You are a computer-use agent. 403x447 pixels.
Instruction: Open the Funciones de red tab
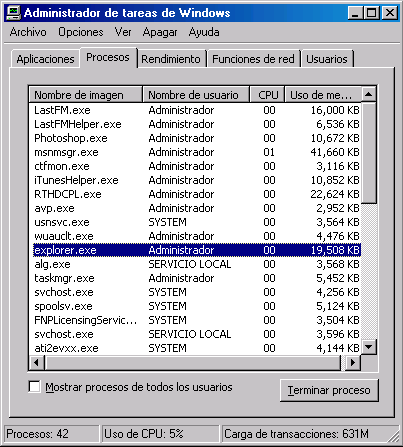click(253, 59)
